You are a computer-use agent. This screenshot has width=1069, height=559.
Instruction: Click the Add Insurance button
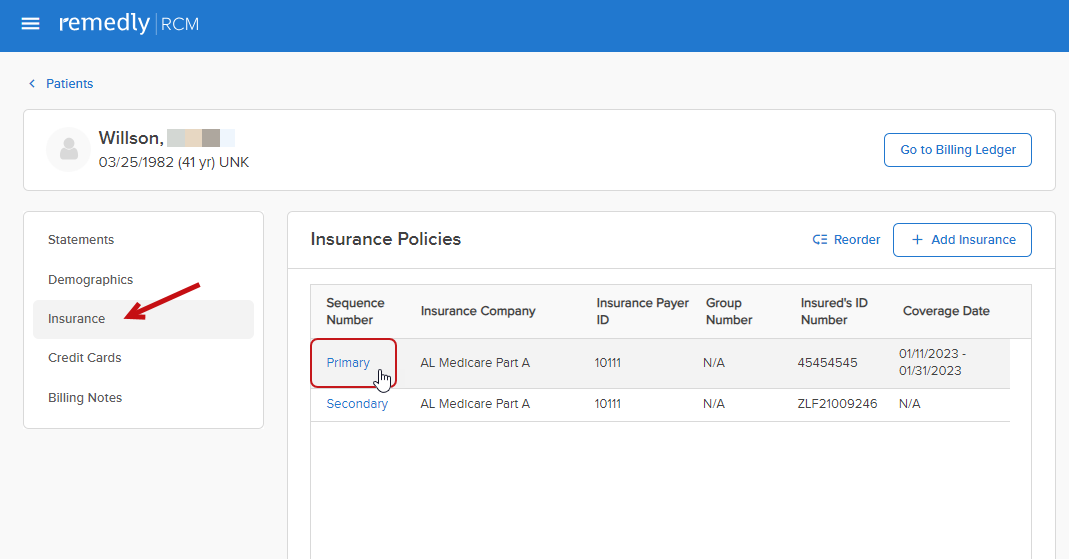click(x=962, y=240)
